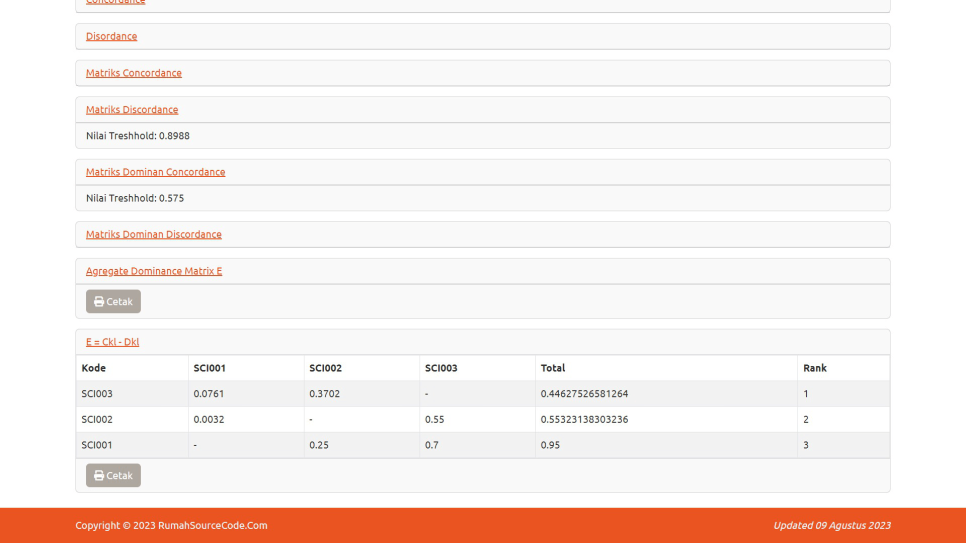The image size is (966, 543).
Task: Click the value 0.7 in SCI001 row
Action: pyautogui.click(x=432, y=445)
